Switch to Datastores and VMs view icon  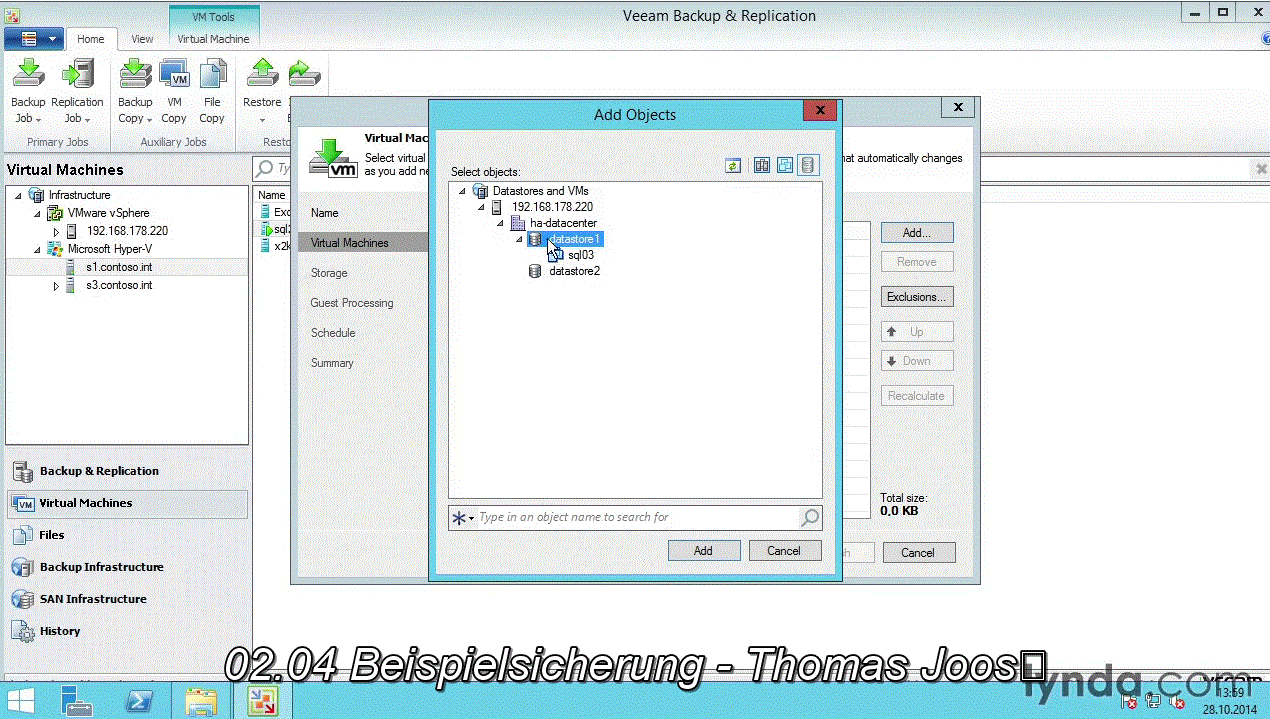[x=808, y=166]
